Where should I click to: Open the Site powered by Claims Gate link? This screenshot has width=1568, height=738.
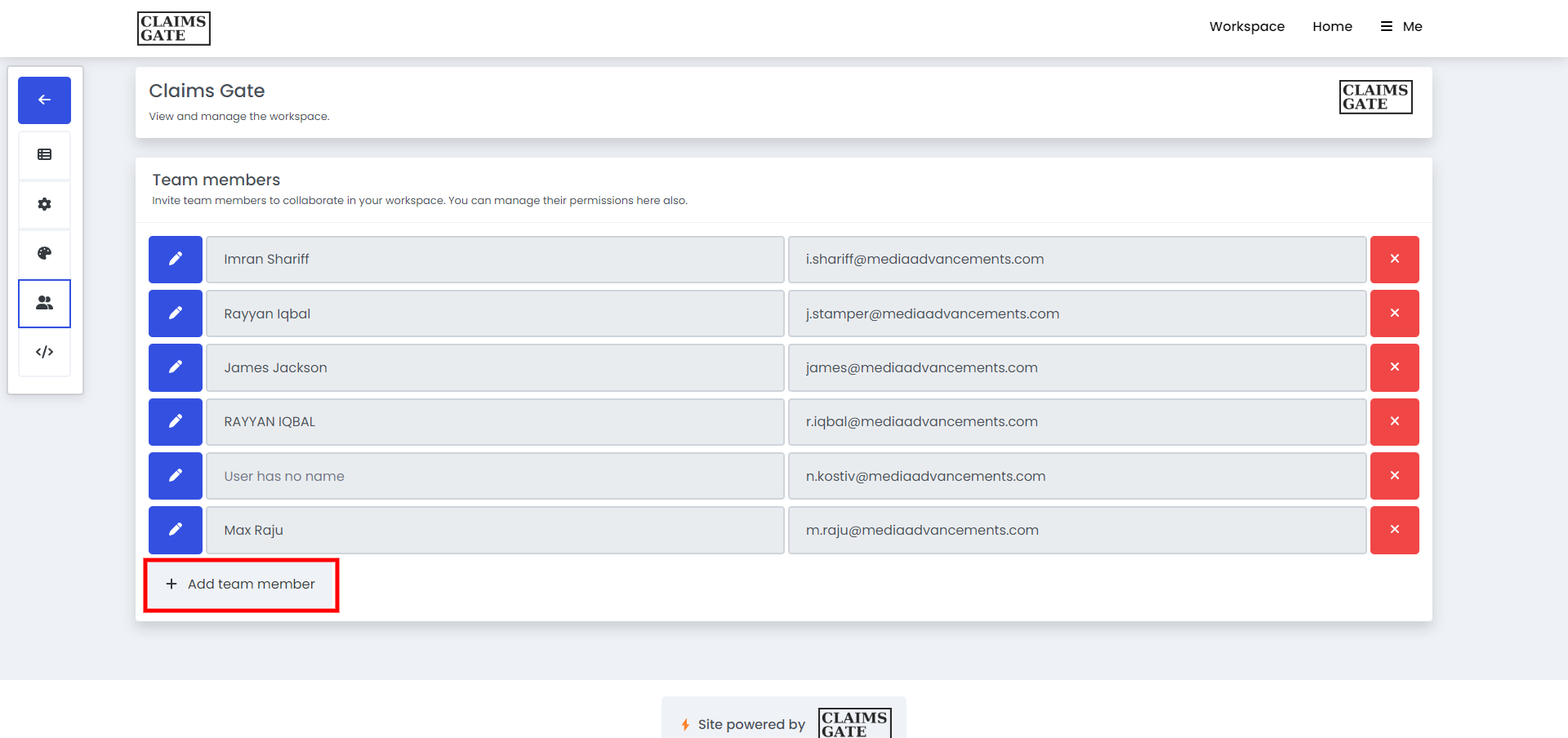point(783,723)
